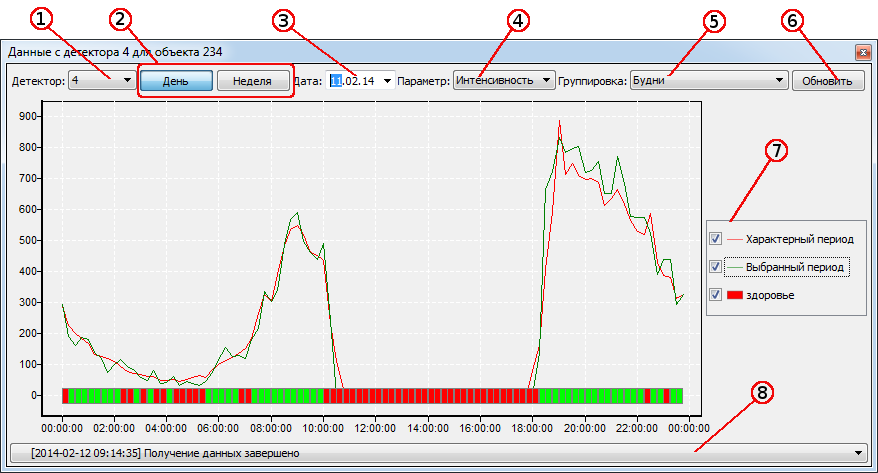Select the День period button
This screenshot has width=878, height=473.
[176, 81]
